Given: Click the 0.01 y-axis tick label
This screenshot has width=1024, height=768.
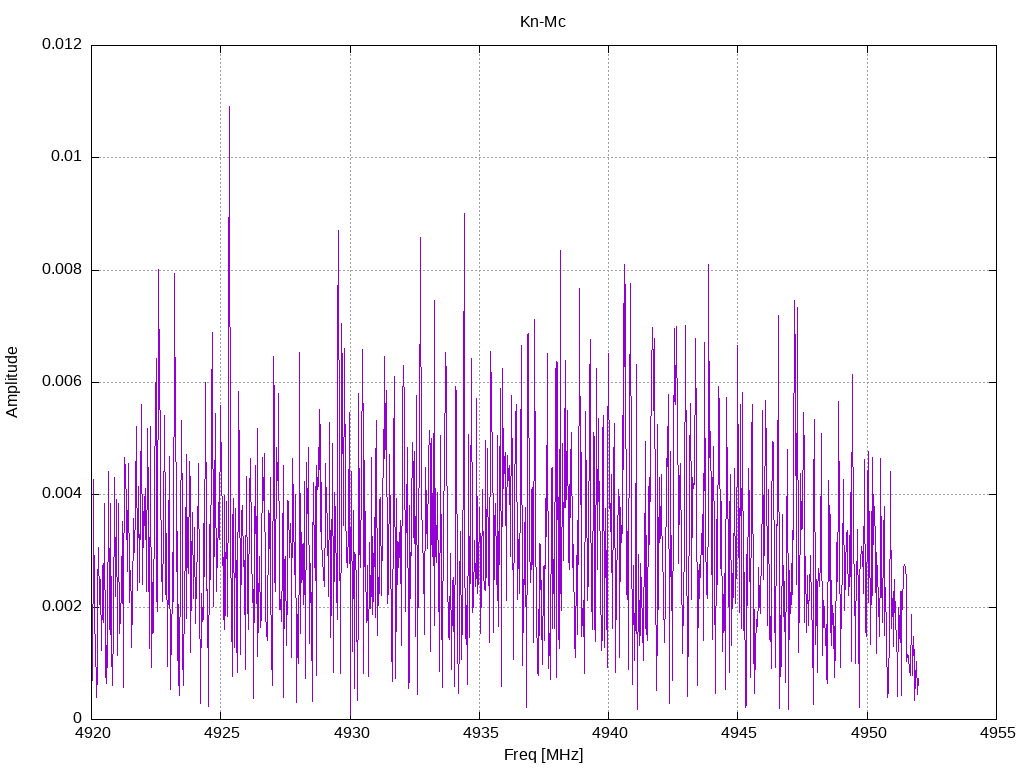Looking at the screenshot, I should click(67, 156).
